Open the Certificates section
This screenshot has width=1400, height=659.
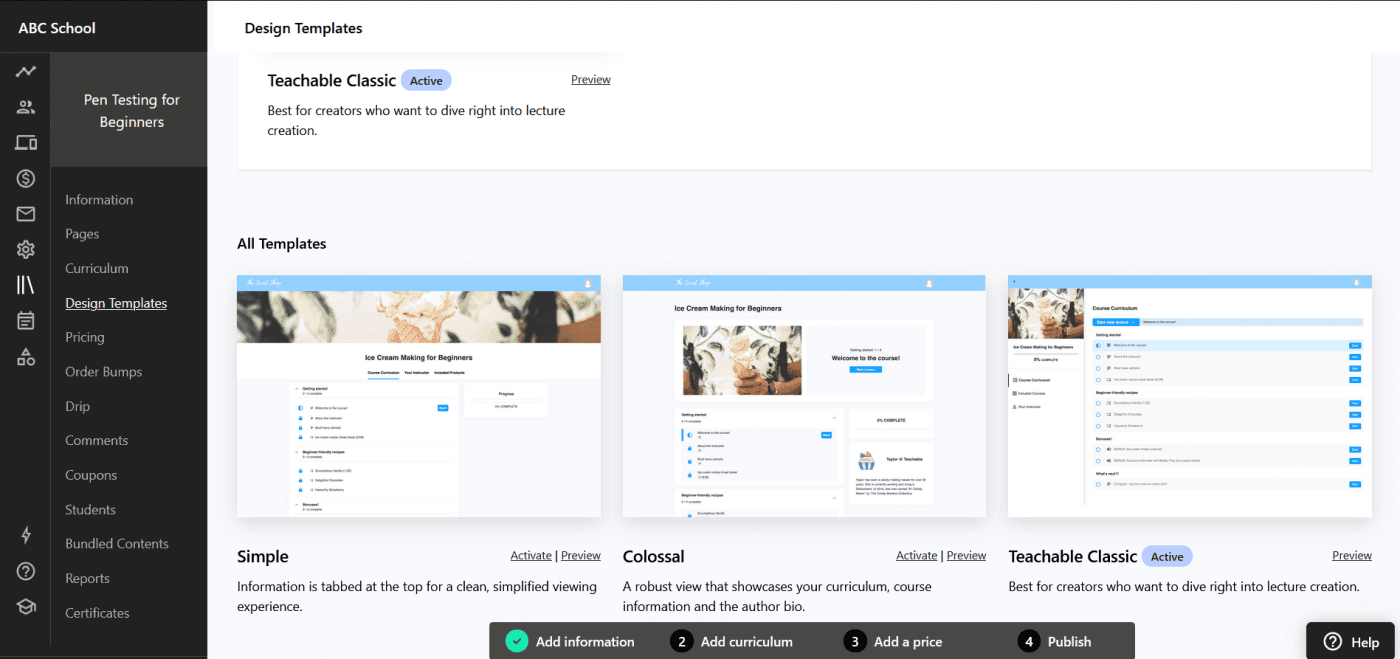click(97, 613)
